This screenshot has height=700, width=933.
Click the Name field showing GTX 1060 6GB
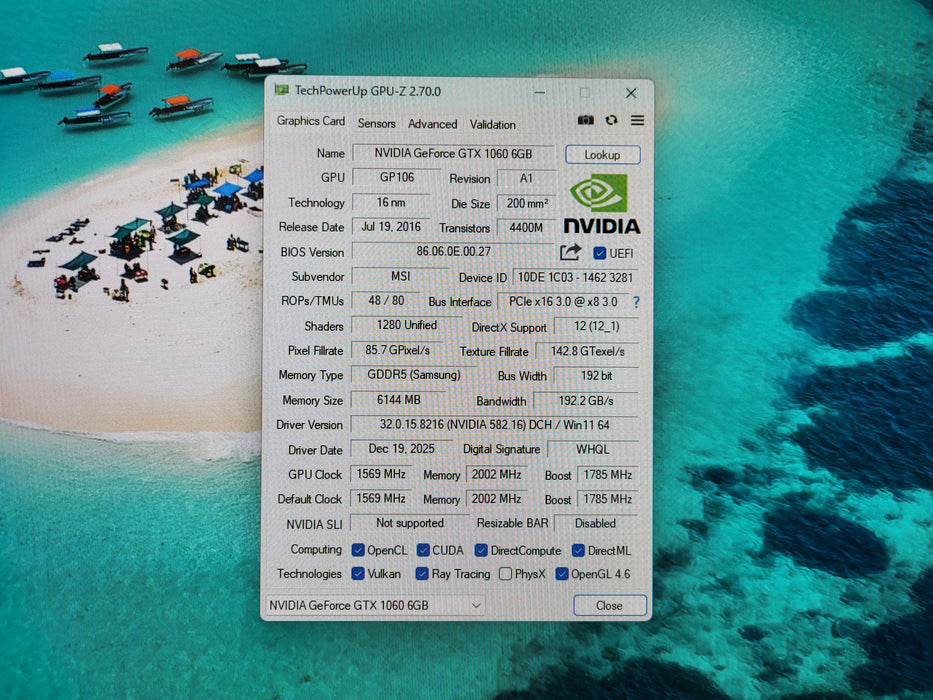(453, 154)
